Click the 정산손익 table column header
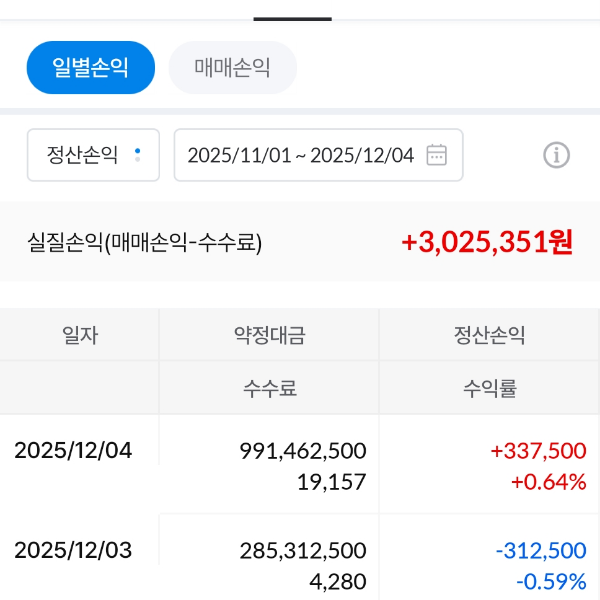Image resolution: width=600 pixels, height=600 pixels. 489,336
